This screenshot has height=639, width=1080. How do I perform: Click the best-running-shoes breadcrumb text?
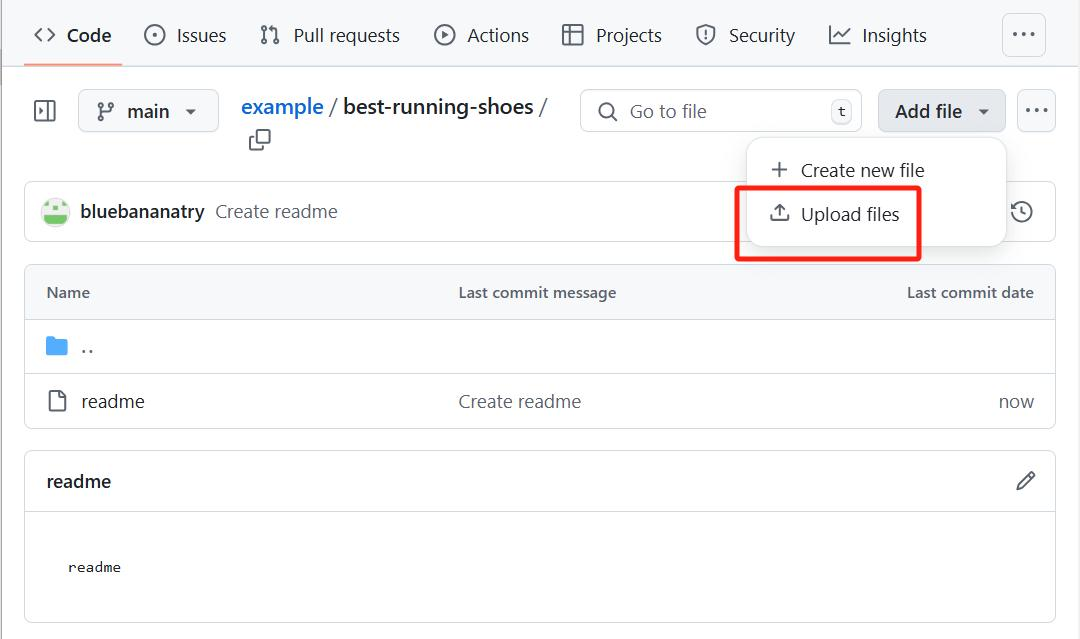pos(438,107)
